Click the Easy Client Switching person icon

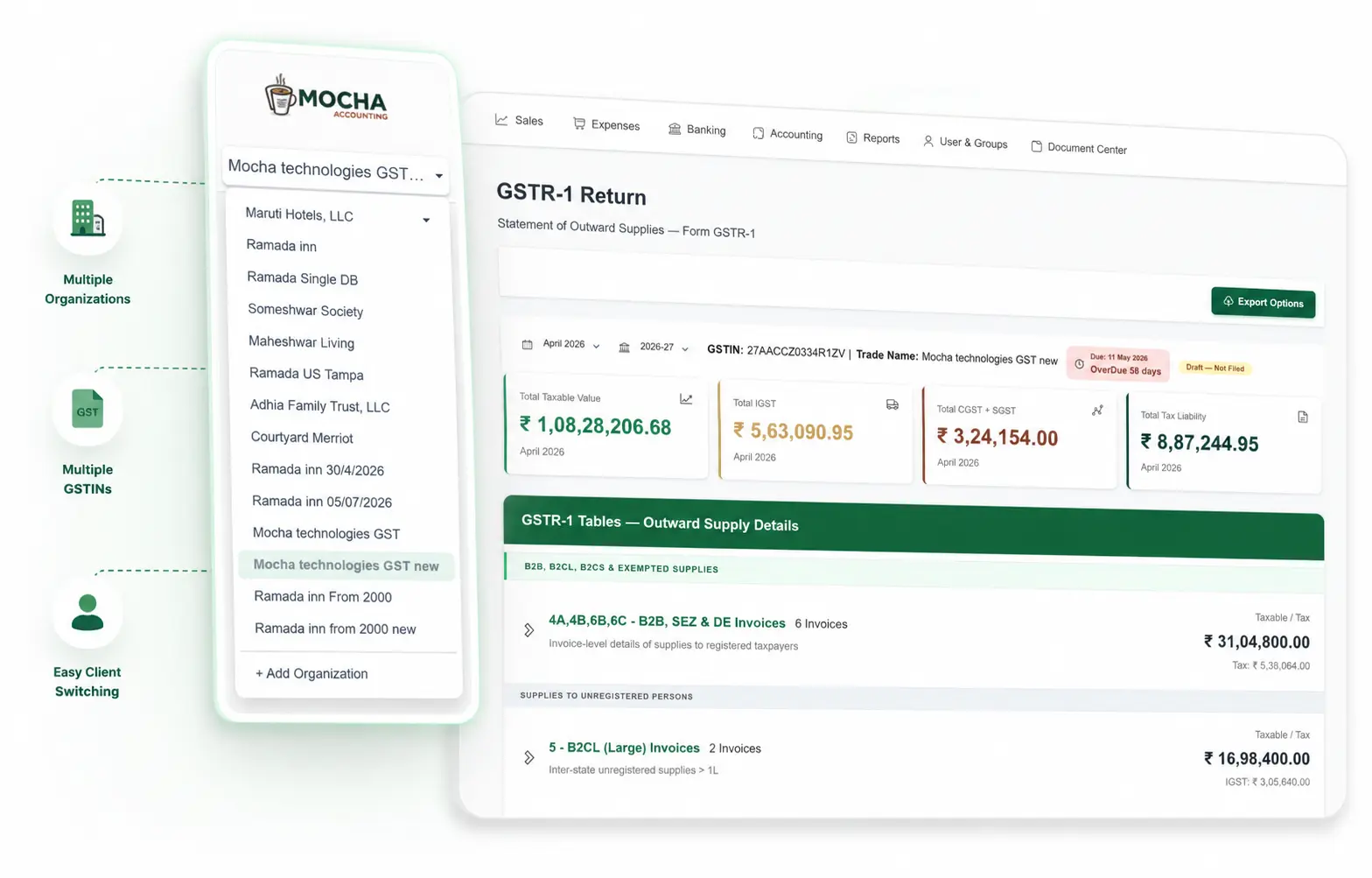(x=87, y=612)
